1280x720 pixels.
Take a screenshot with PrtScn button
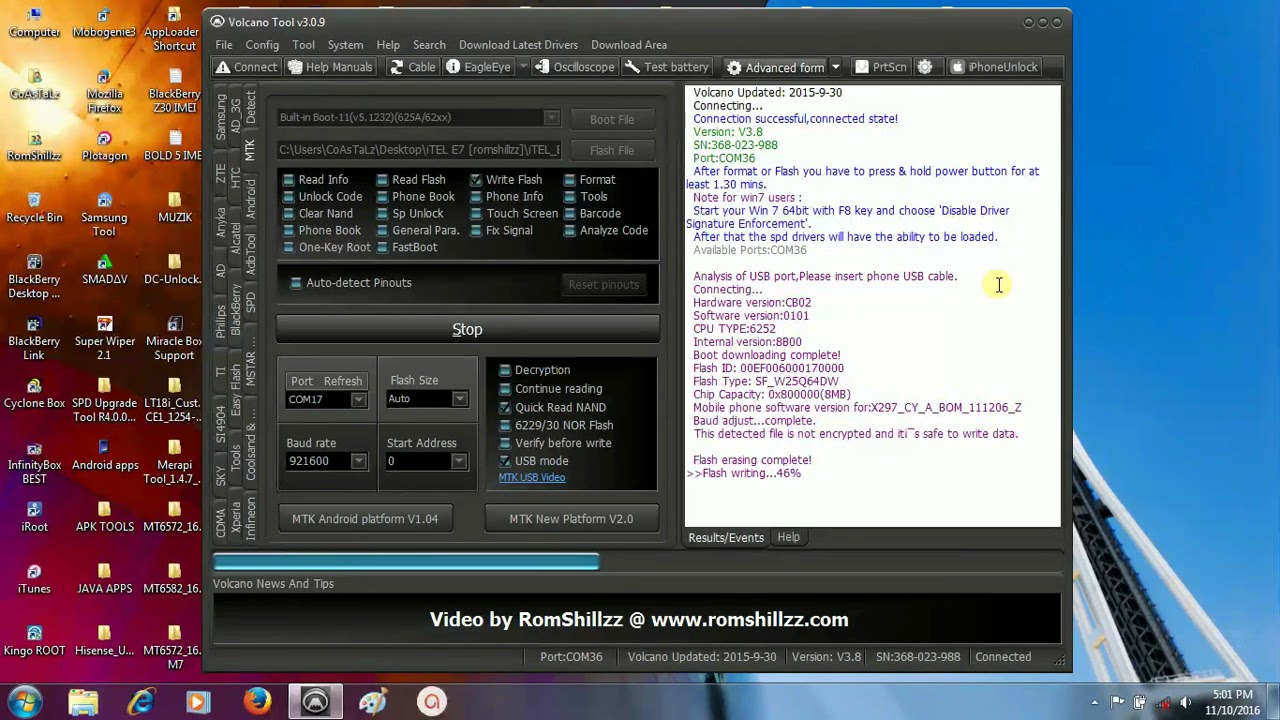click(880, 67)
